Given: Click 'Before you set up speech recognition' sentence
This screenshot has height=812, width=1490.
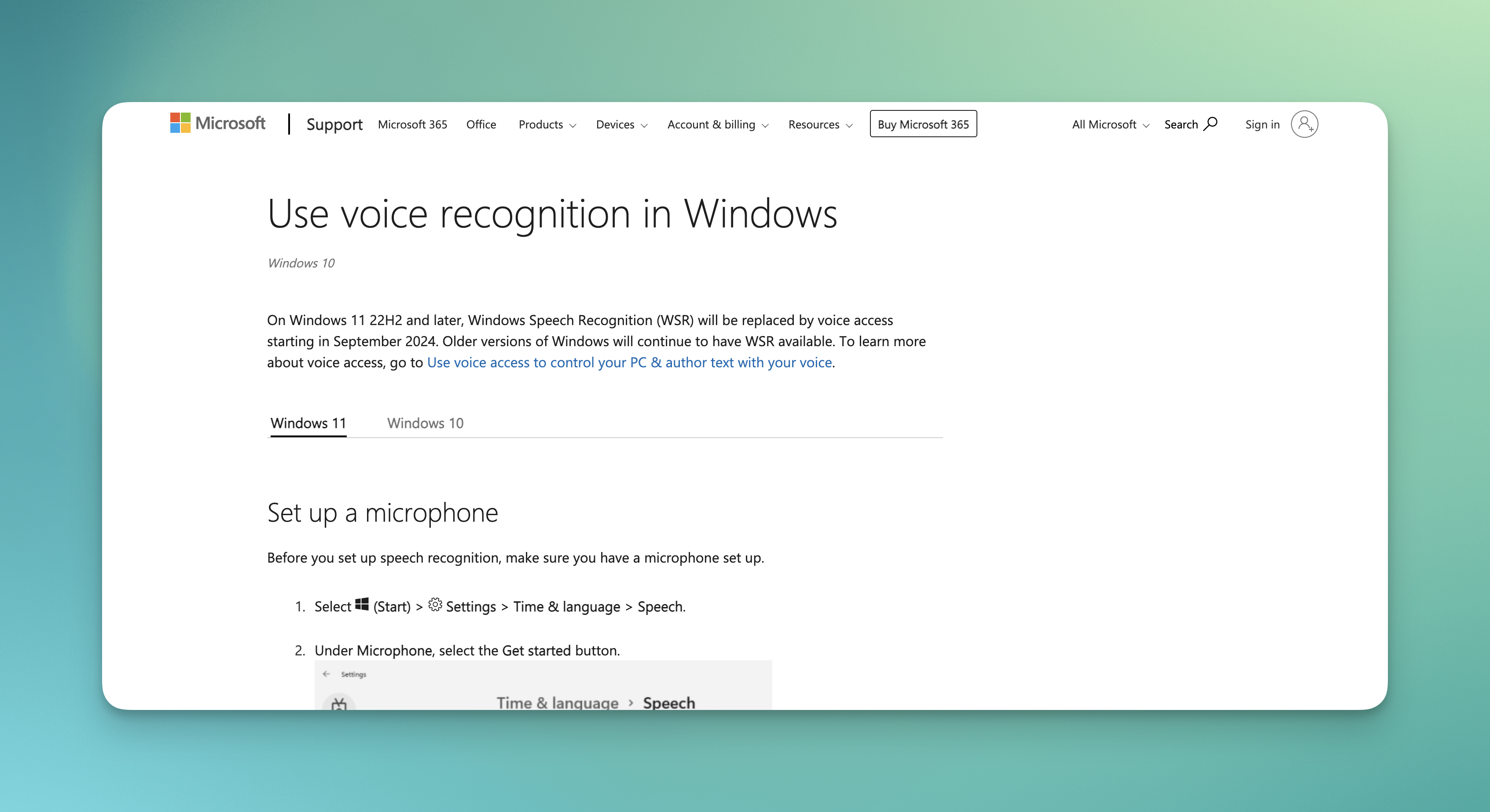Looking at the screenshot, I should [515, 558].
